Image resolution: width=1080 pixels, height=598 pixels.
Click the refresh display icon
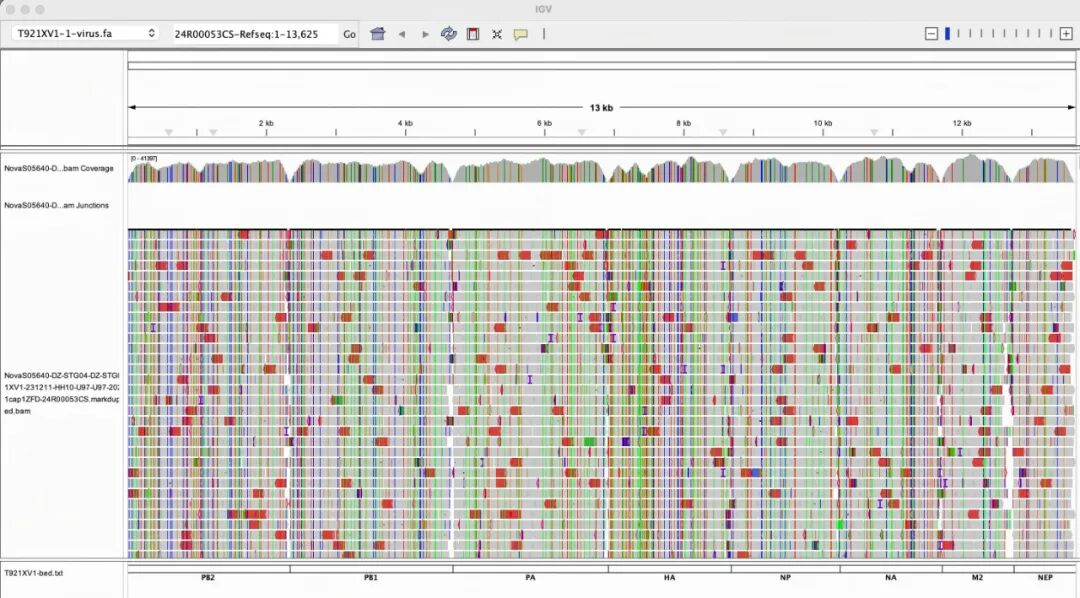(x=449, y=34)
